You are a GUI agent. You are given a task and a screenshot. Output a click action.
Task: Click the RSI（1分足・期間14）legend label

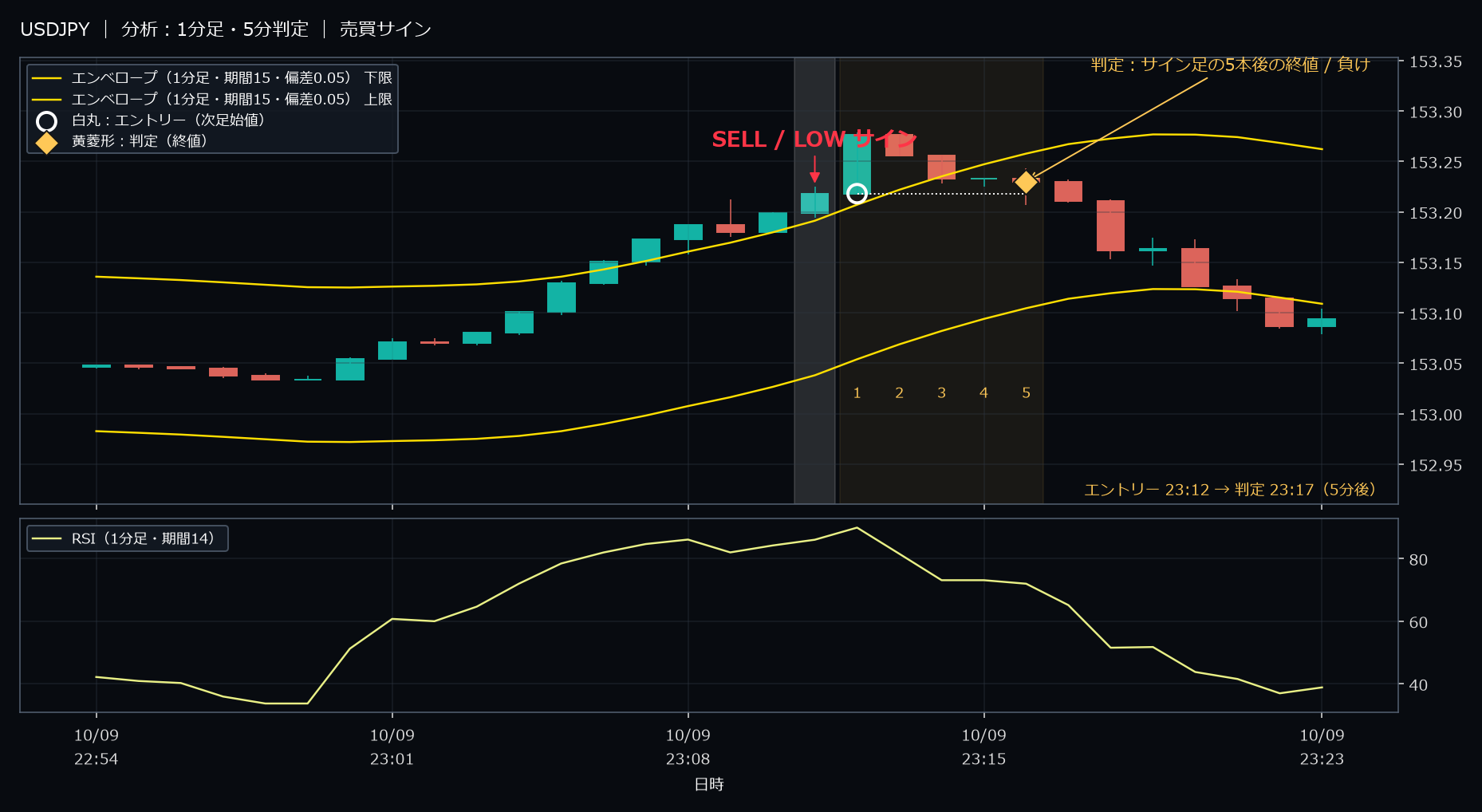click(x=143, y=538)
